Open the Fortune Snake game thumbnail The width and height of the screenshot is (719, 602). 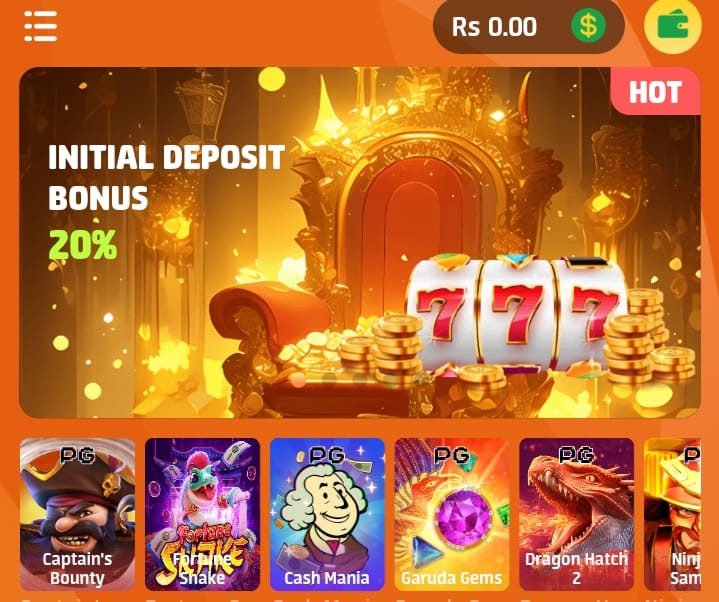tap(202, 514)
